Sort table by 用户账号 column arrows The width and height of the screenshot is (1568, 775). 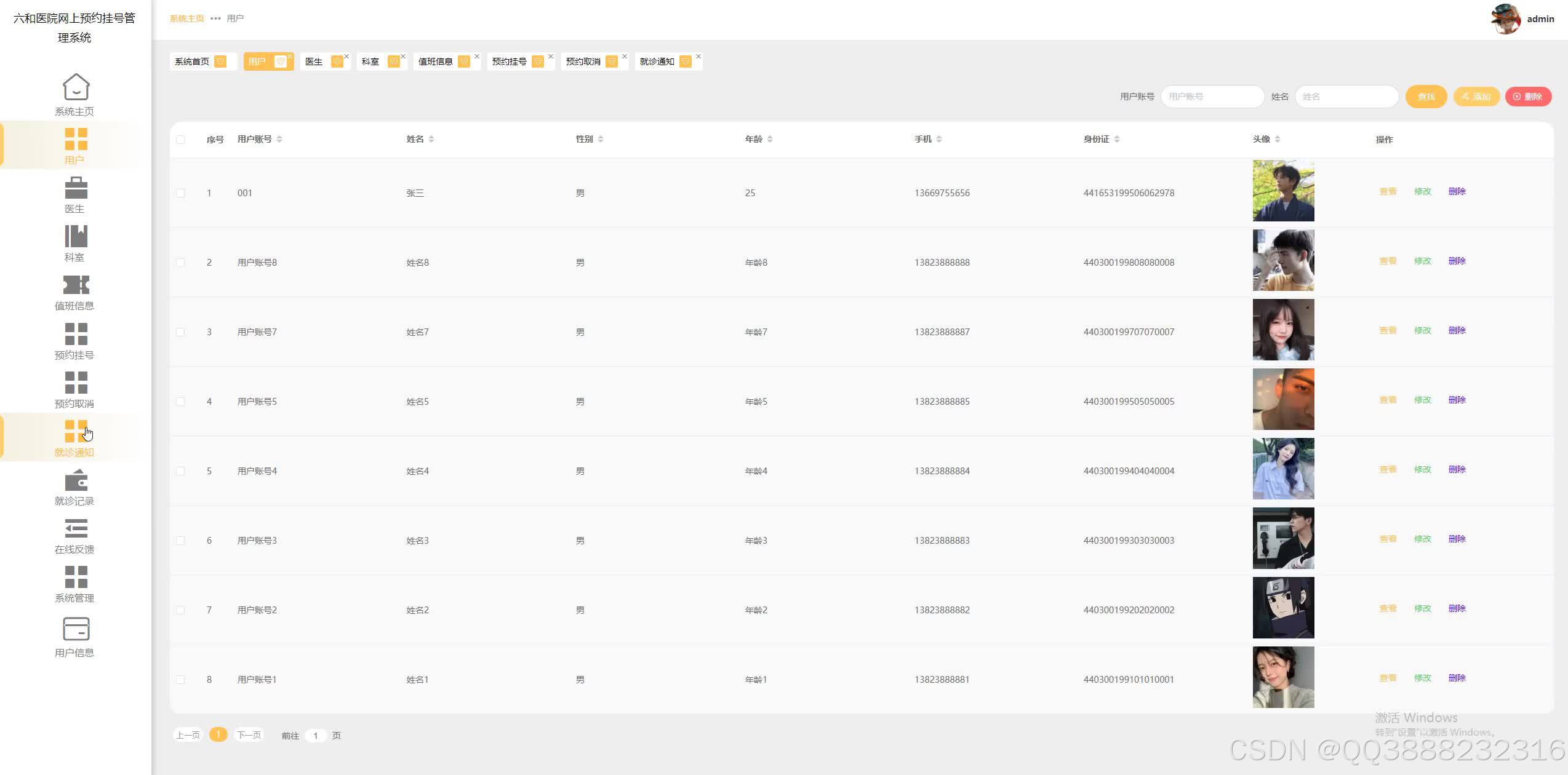(x=279, y=139)
